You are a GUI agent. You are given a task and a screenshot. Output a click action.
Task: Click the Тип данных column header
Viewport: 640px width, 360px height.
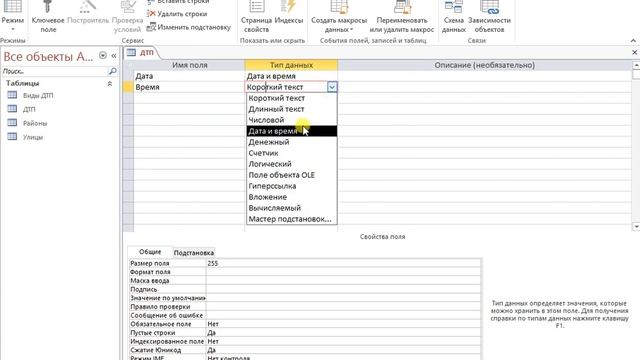point(291,65)
